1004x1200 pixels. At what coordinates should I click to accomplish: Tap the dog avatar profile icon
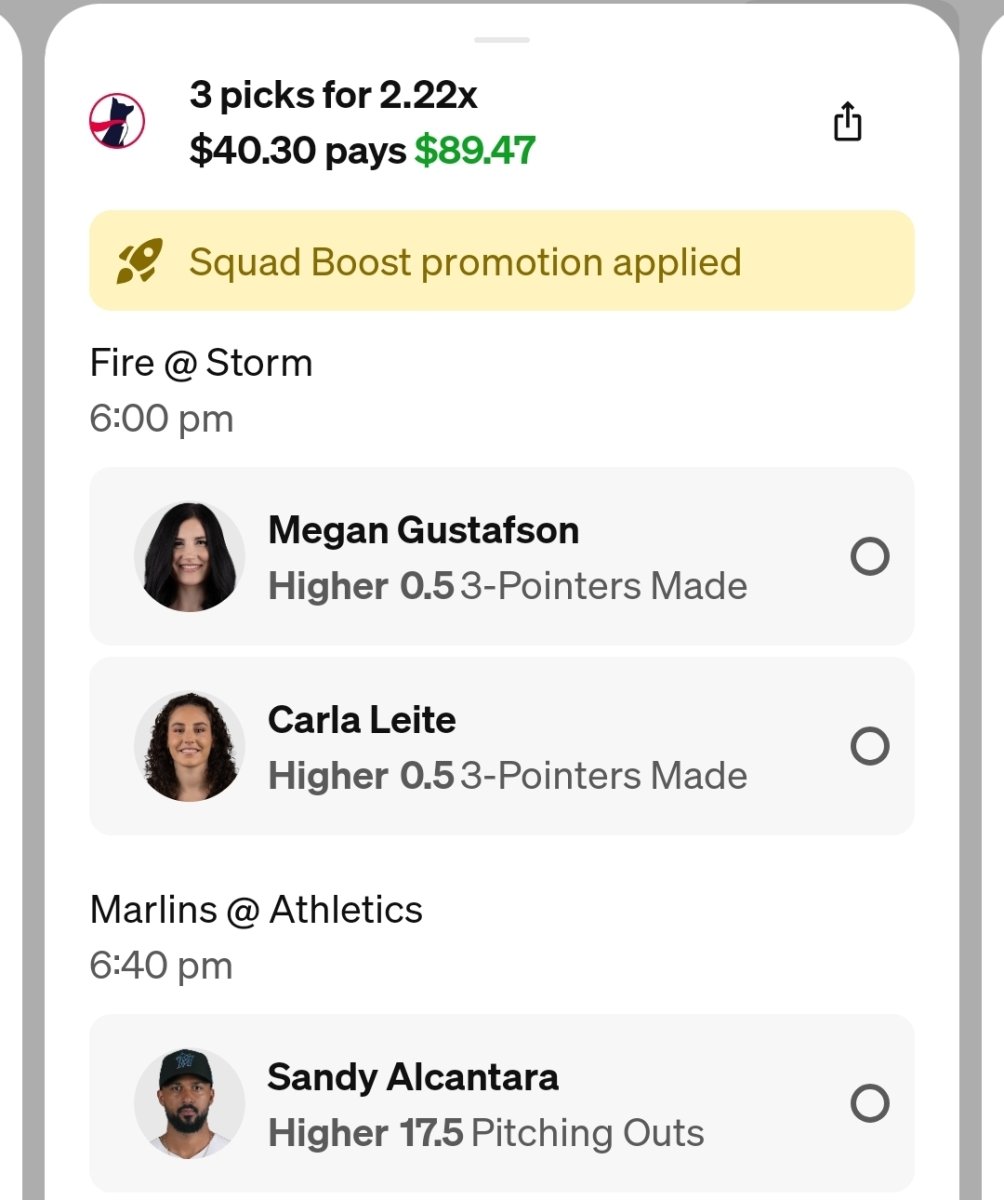tap(117, 122)
